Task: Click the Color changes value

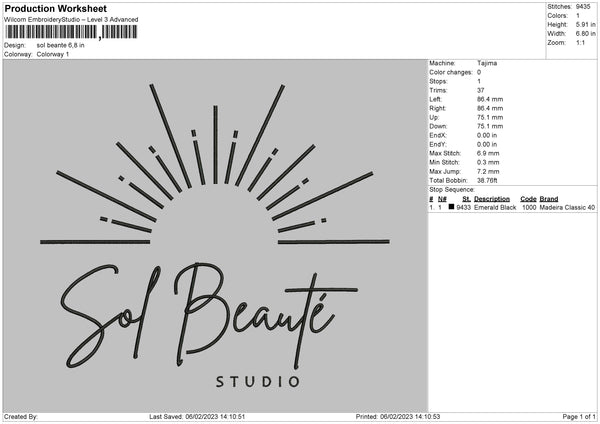Action: pyautogui.click(x=479, y=72)
